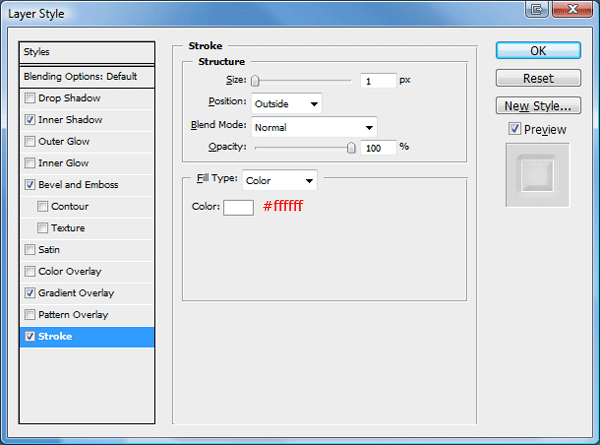Open the Outer Glow settings label
The height and width of the screenshot is (445, 600).
[x=64, y=142]
